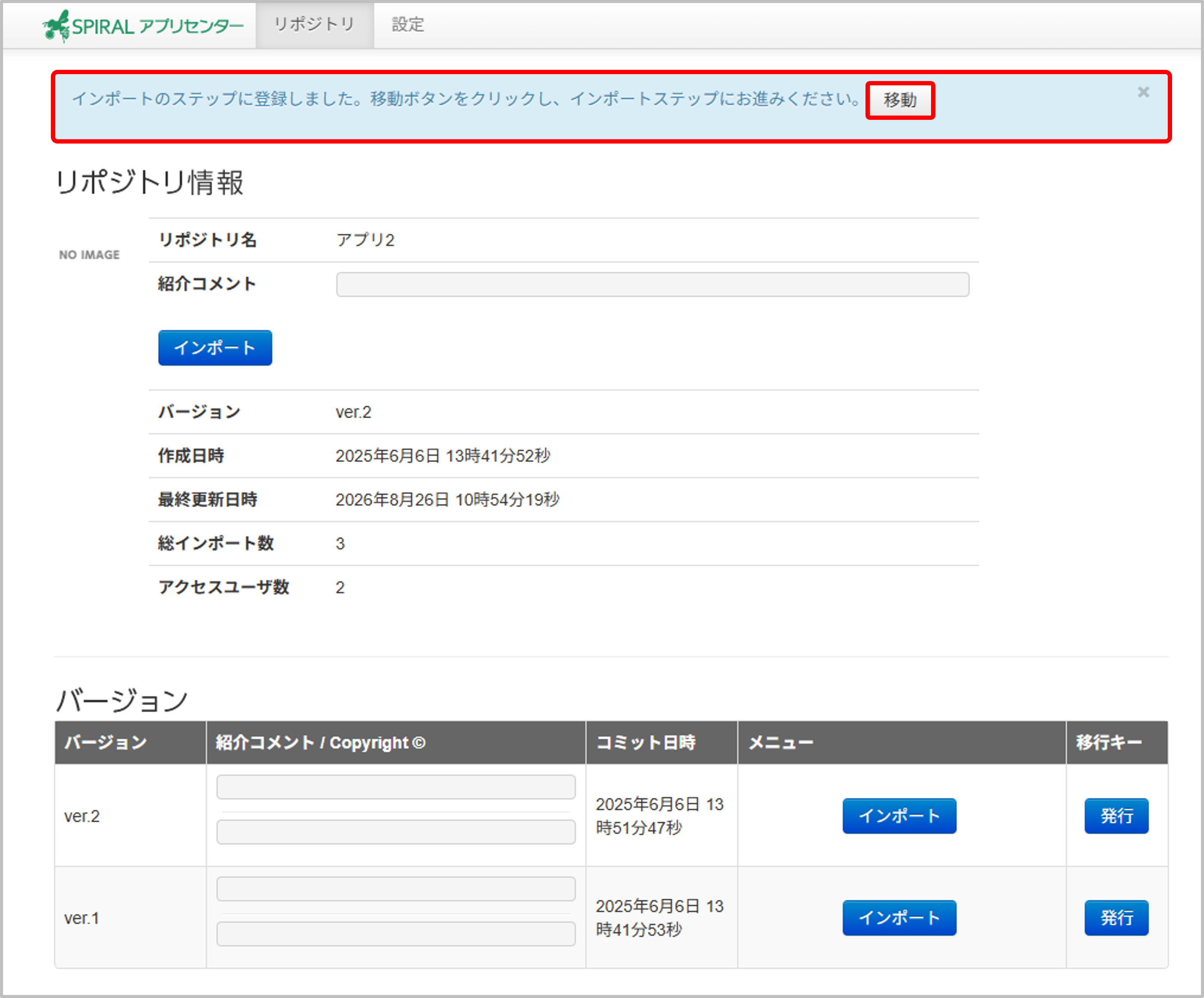
Task: Open the 設定 tab
Action: [408, 25]
